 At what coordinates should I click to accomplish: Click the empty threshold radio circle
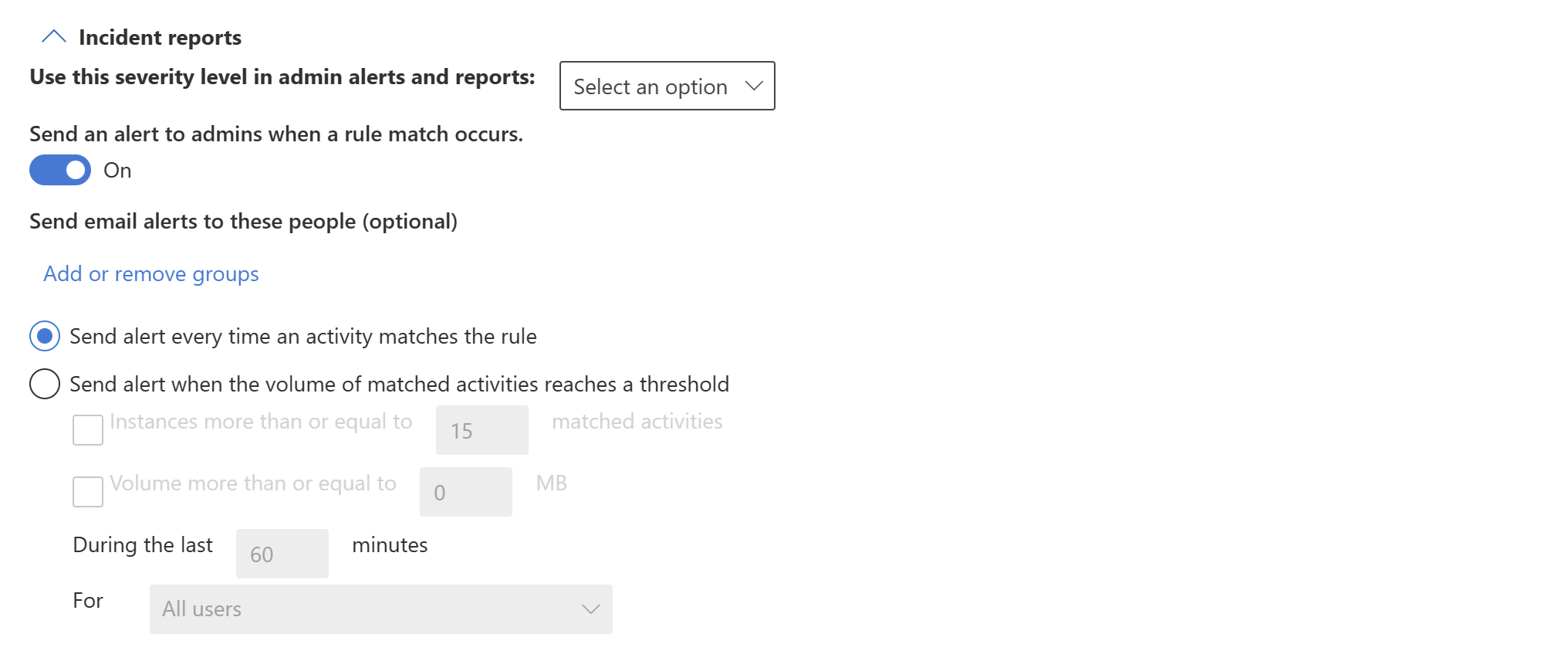(45, 384)
